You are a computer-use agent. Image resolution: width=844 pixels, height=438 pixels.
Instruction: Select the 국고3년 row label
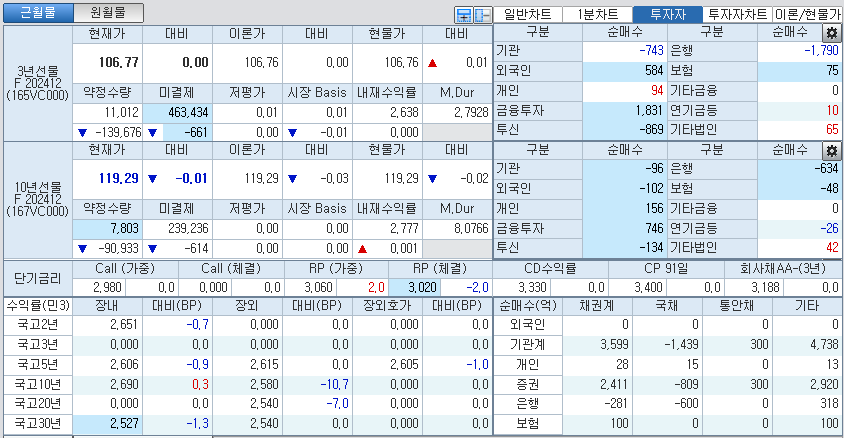pos(38,344)
